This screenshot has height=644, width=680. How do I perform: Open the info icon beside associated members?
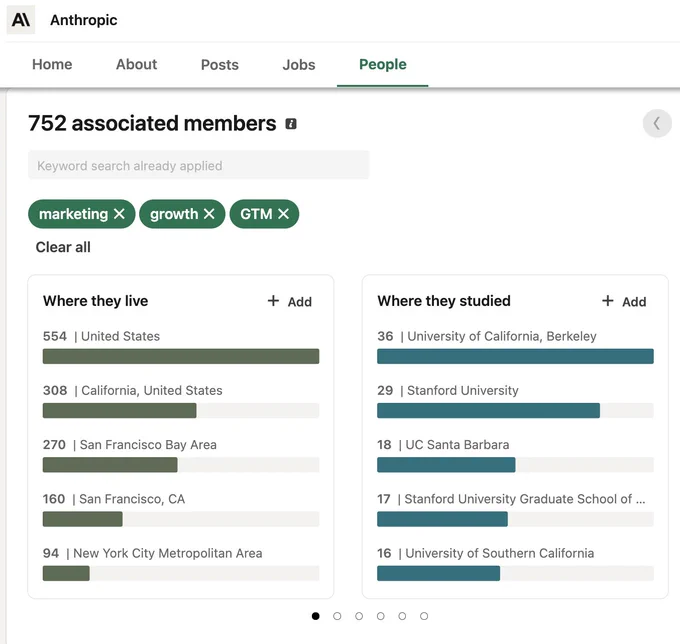[291, 124]
